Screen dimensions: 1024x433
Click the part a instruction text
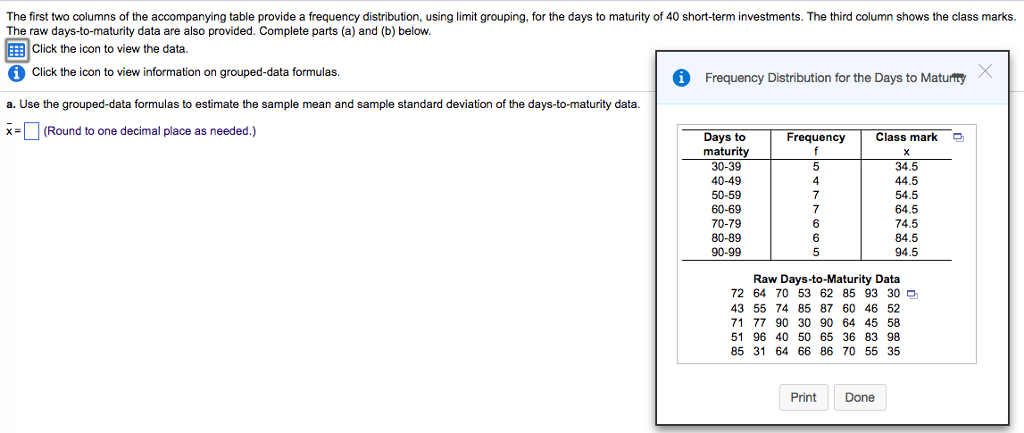point(323,104)
